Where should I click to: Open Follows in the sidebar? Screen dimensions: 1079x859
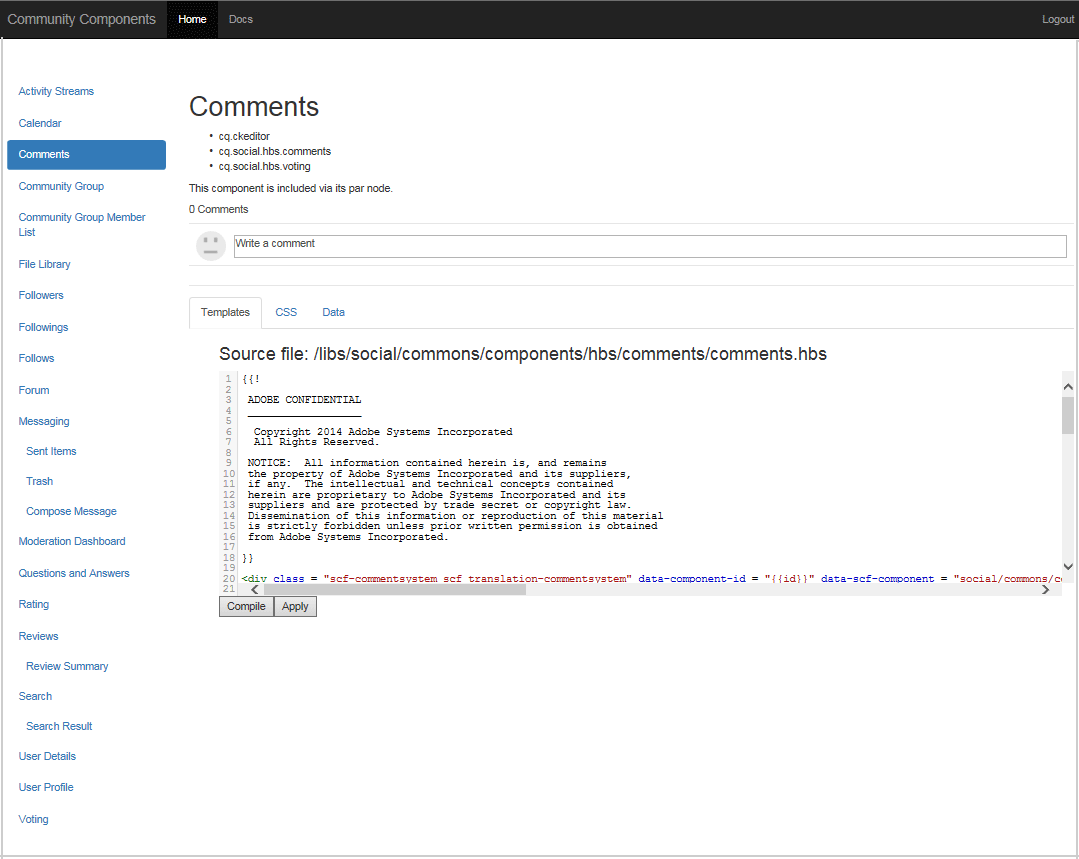(x=36, y=359)
